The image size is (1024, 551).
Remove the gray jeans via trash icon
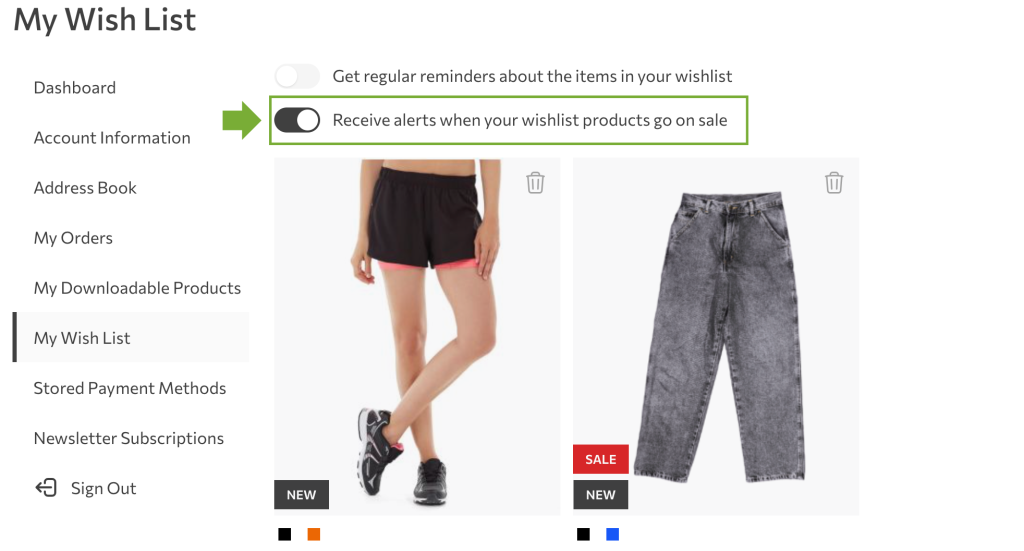pos(833,183)
